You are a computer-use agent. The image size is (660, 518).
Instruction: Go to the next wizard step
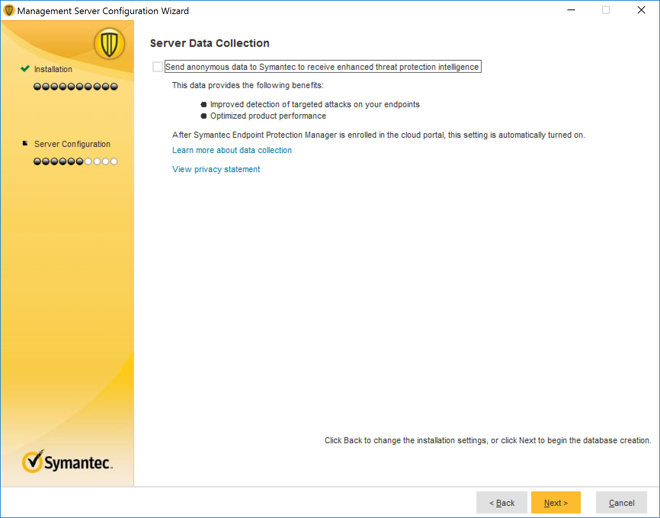pyautogui.click(x=556, y=502)
